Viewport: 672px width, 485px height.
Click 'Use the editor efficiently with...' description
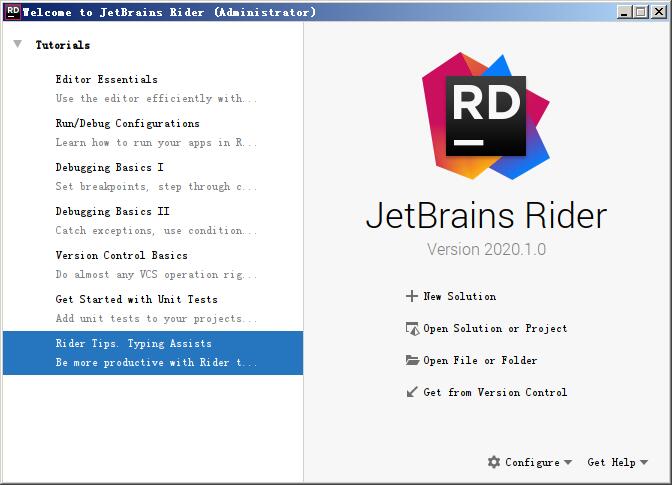156,99
